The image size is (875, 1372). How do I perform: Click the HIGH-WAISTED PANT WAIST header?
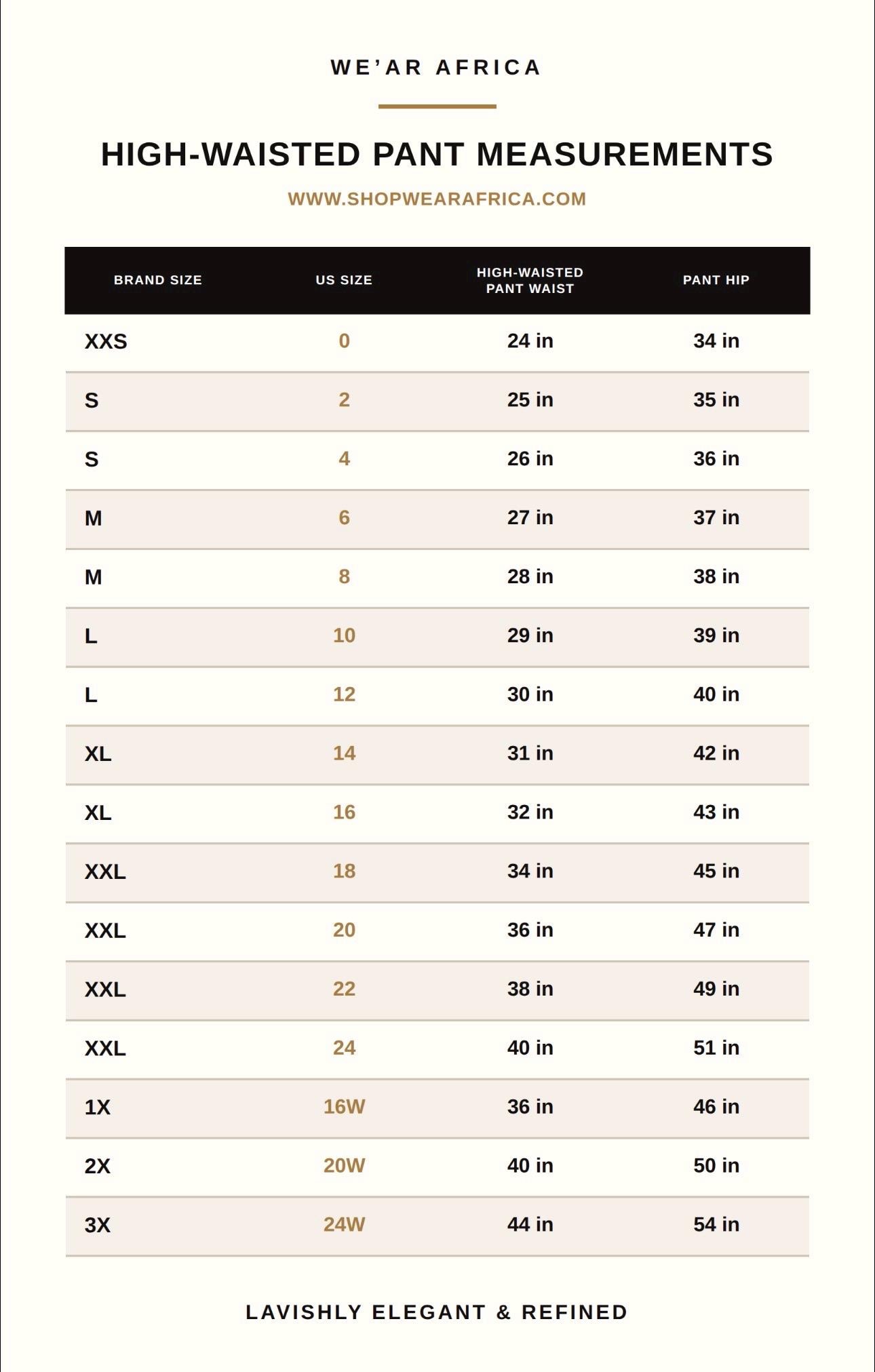point(530,280)
